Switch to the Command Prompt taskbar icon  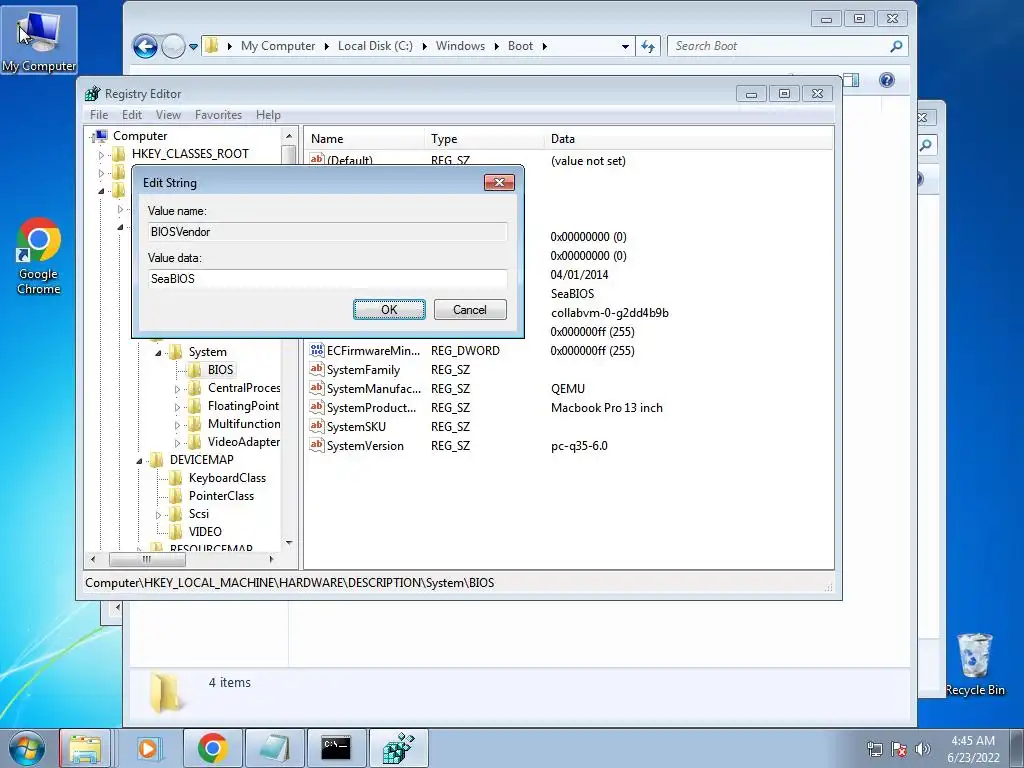(x=336, y=748)
